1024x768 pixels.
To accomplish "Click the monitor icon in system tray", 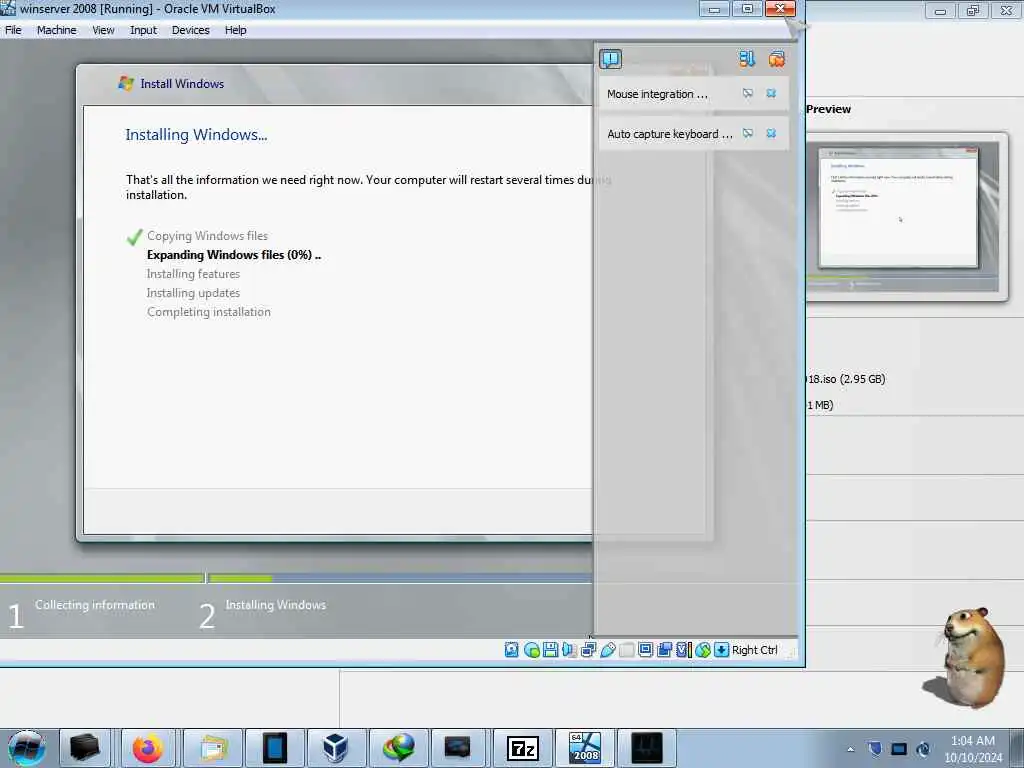I will 899,749.
